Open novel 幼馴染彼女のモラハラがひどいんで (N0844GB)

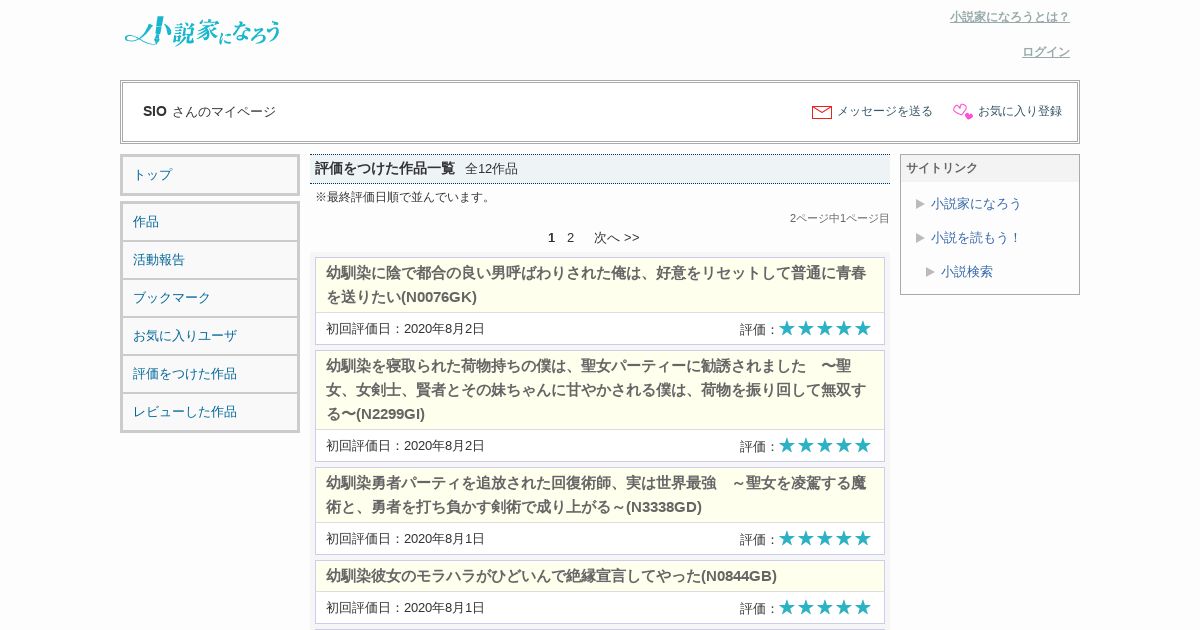[551, 576]
